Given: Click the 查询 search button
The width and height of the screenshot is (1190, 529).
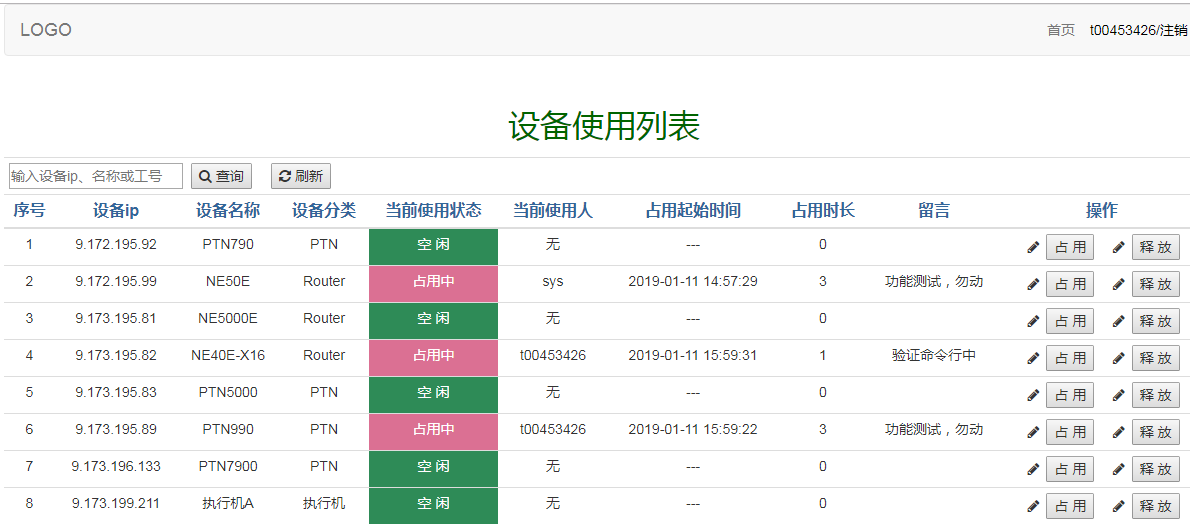Looking at the screenshot, I should [221, 176].
